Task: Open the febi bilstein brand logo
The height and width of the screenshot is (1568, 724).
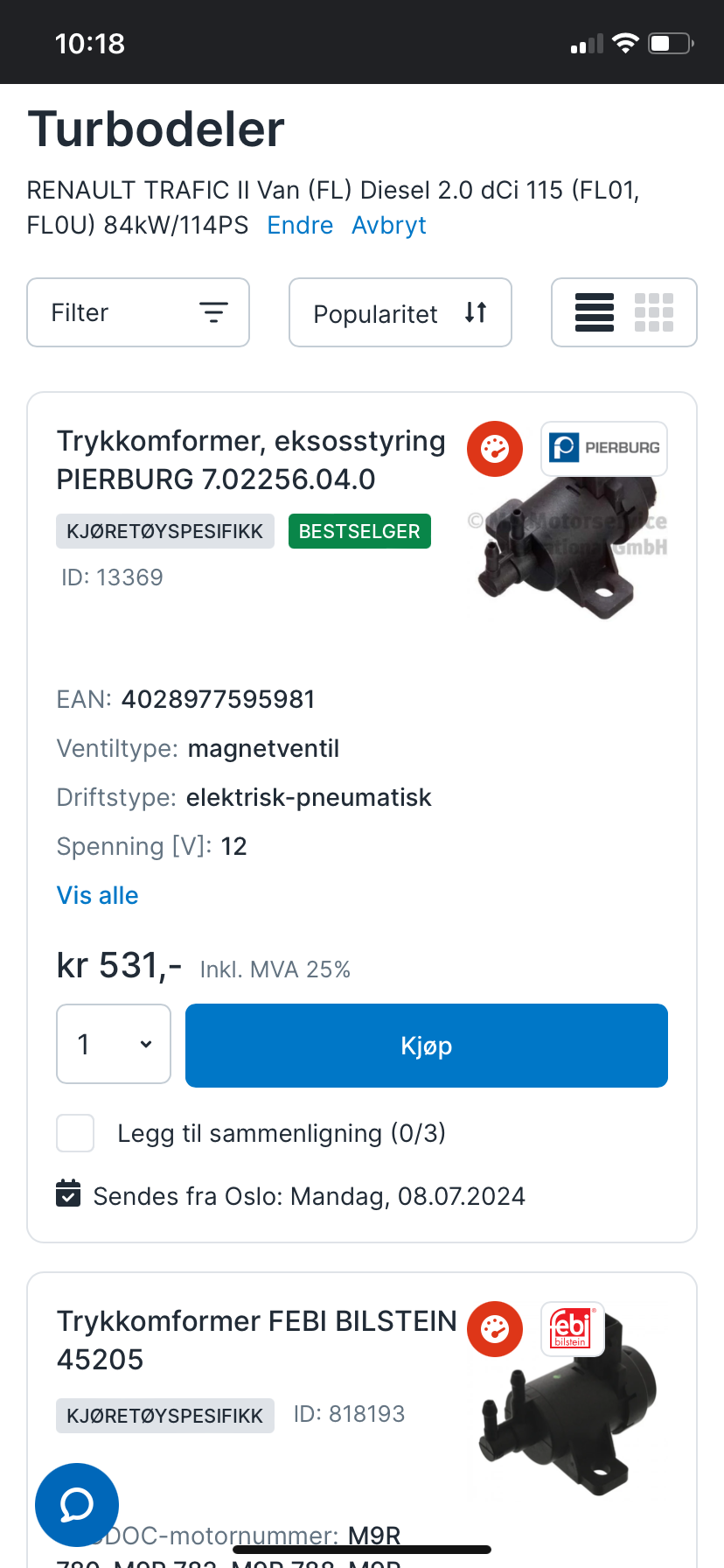Action: (x=573, y=1329)
